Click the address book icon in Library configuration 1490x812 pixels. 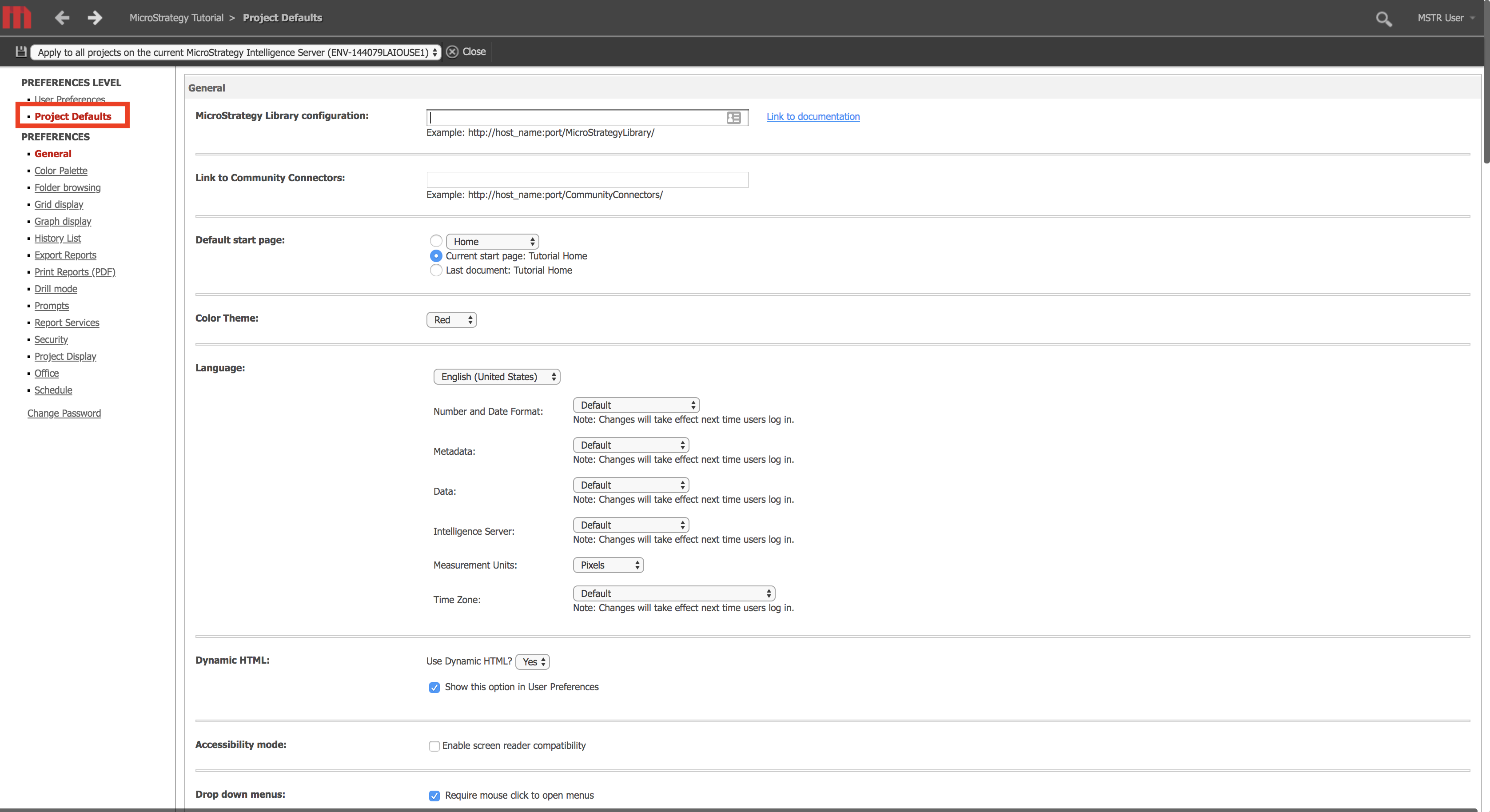click(733, 118)
